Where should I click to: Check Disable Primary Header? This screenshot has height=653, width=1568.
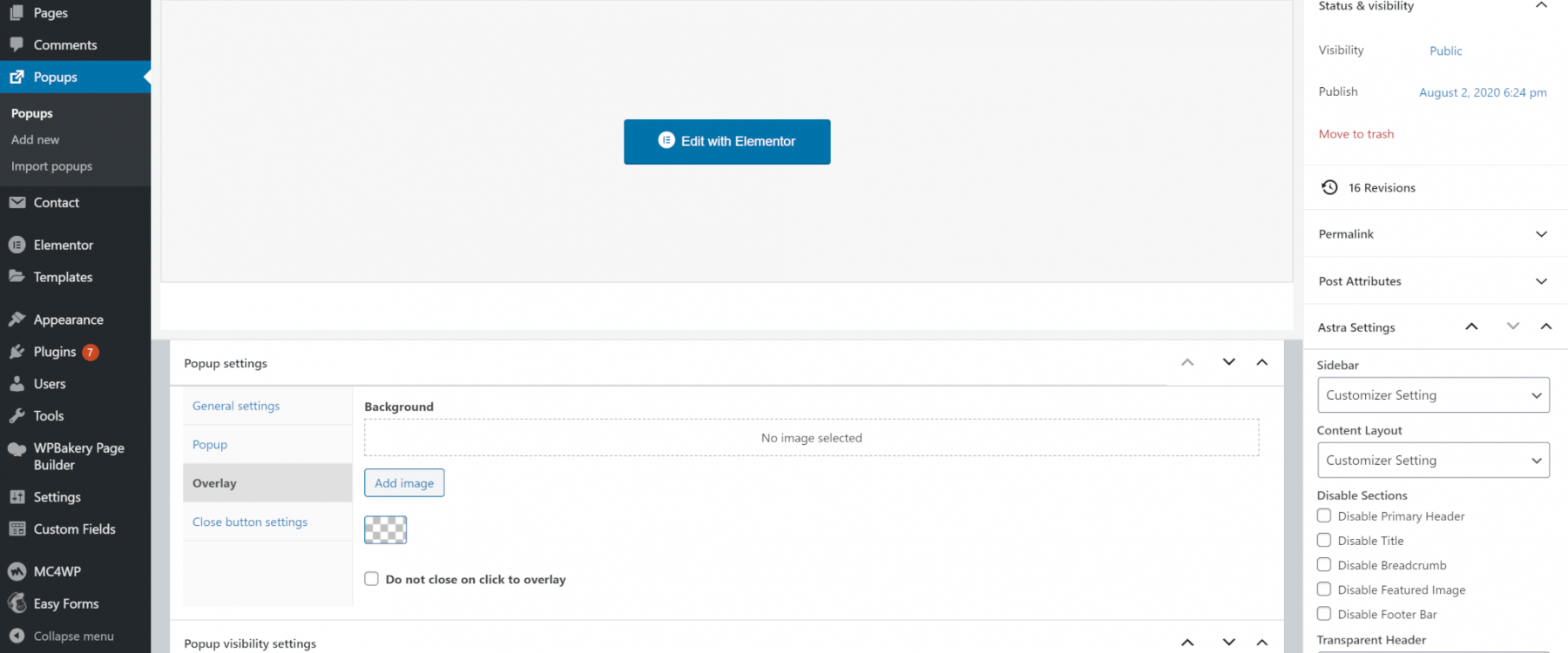1324,515
